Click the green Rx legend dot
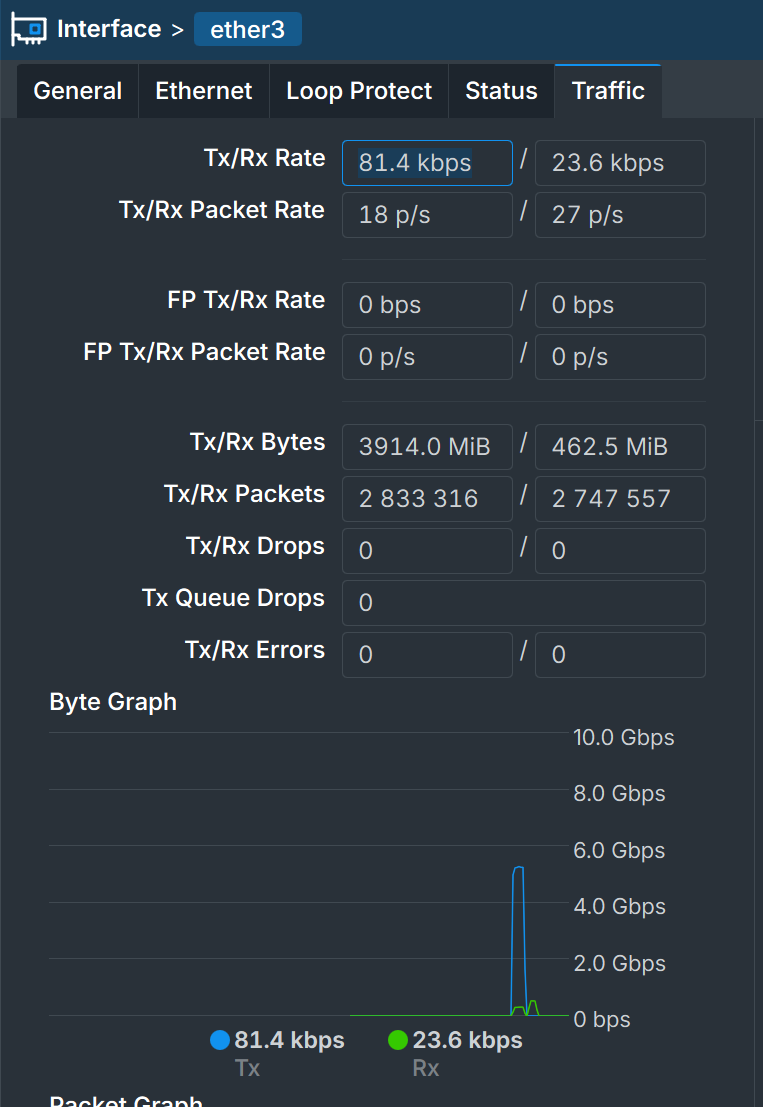Screen dimensions: 763x1107 tap(398, 1040)
